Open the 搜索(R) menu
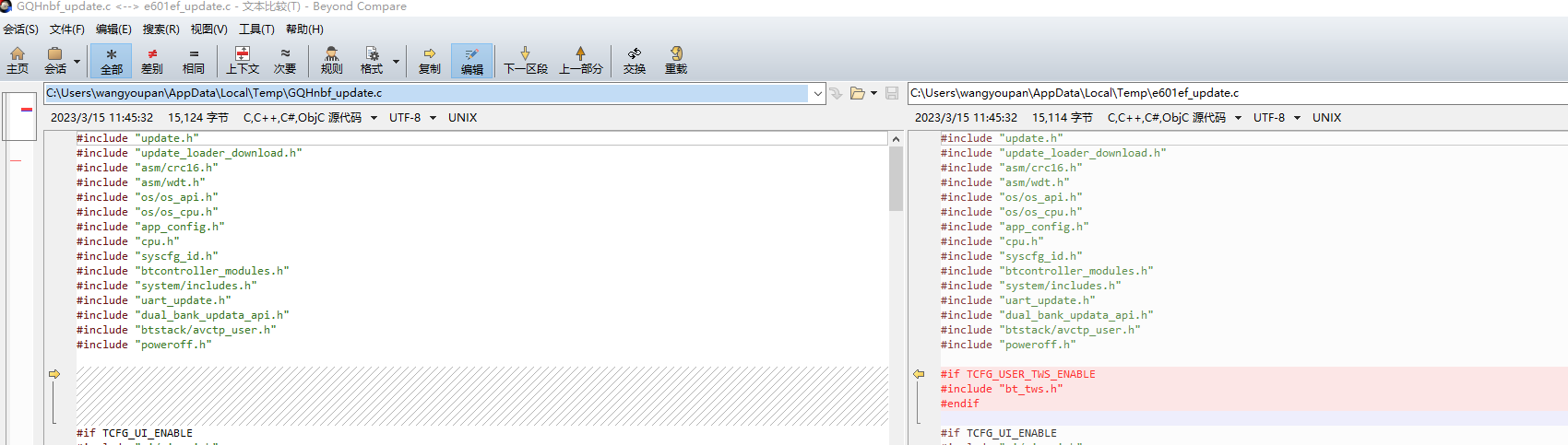 point(161,29)
